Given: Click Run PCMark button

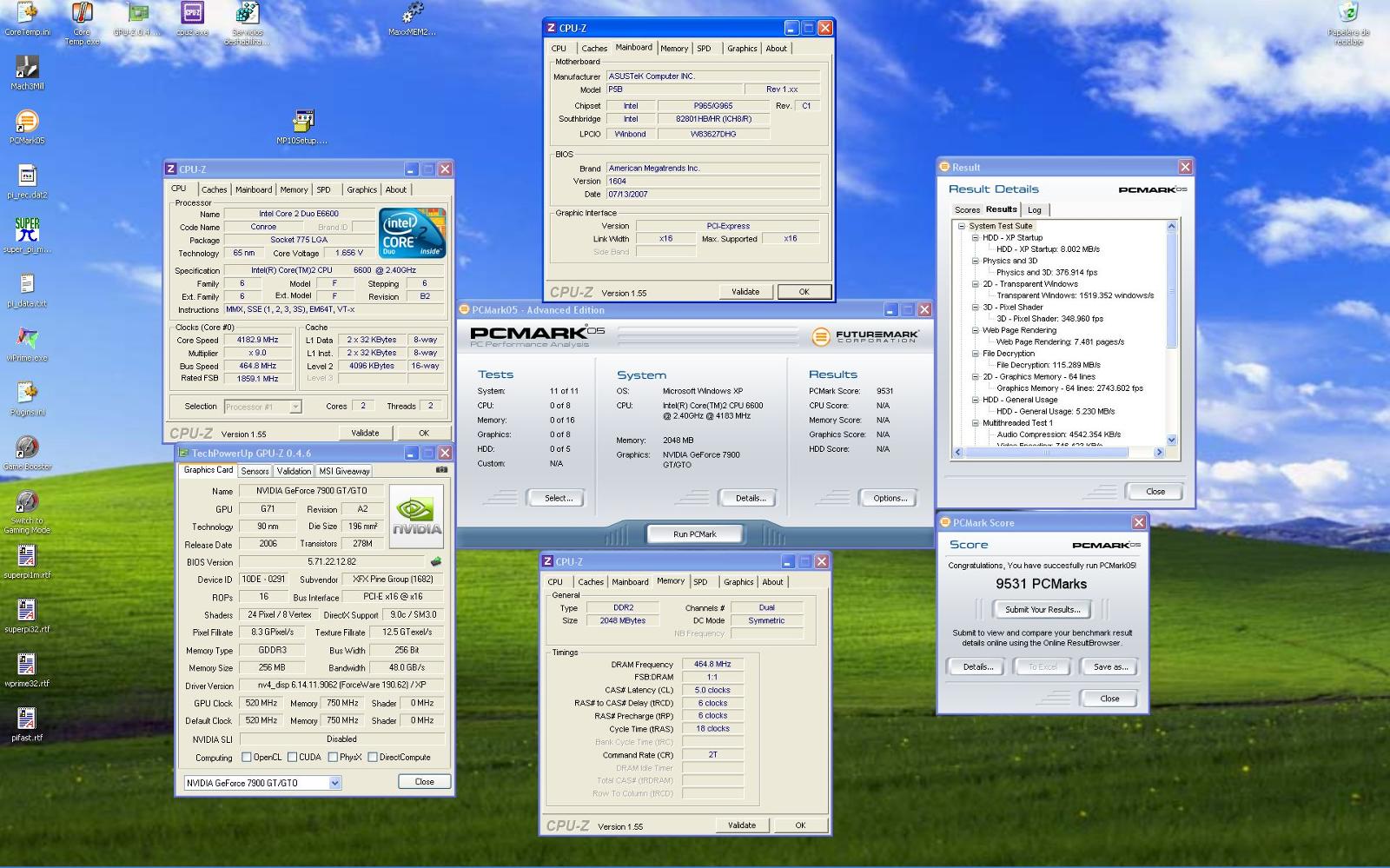Looking at the screenshot, I should (695, 534).
